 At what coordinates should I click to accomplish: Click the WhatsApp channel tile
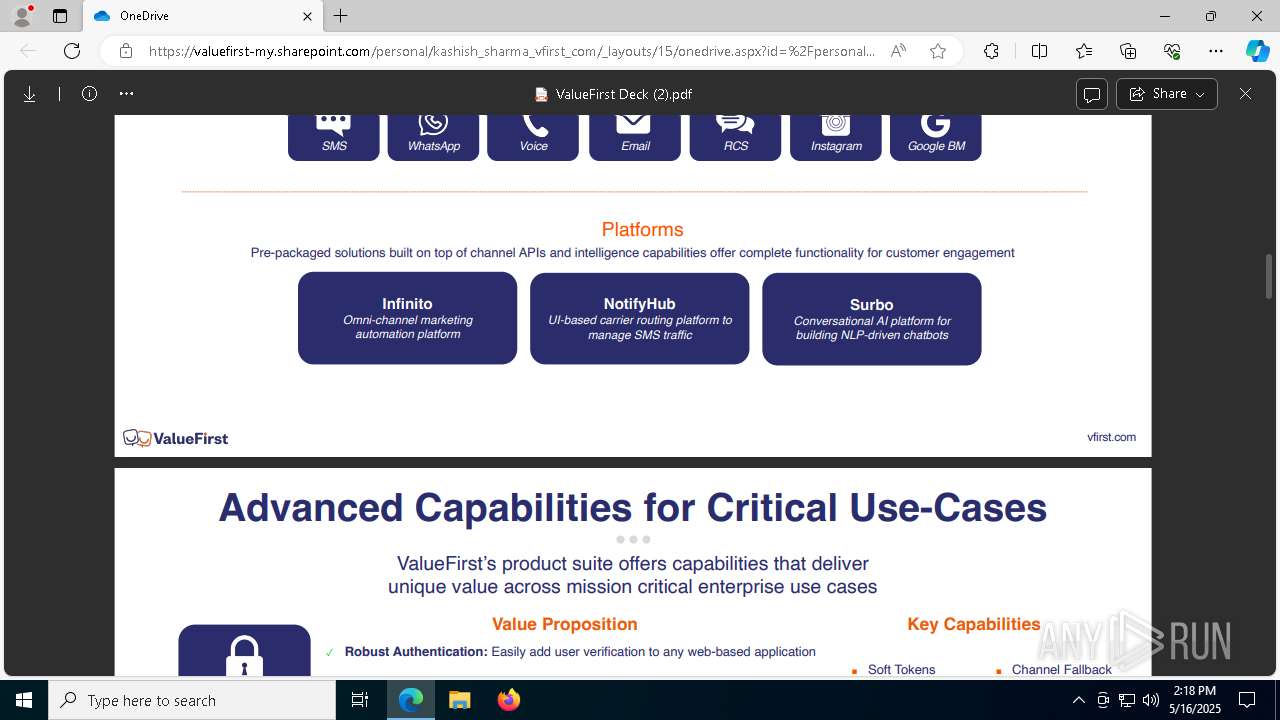pyautogui.click(x=433, y=137)
